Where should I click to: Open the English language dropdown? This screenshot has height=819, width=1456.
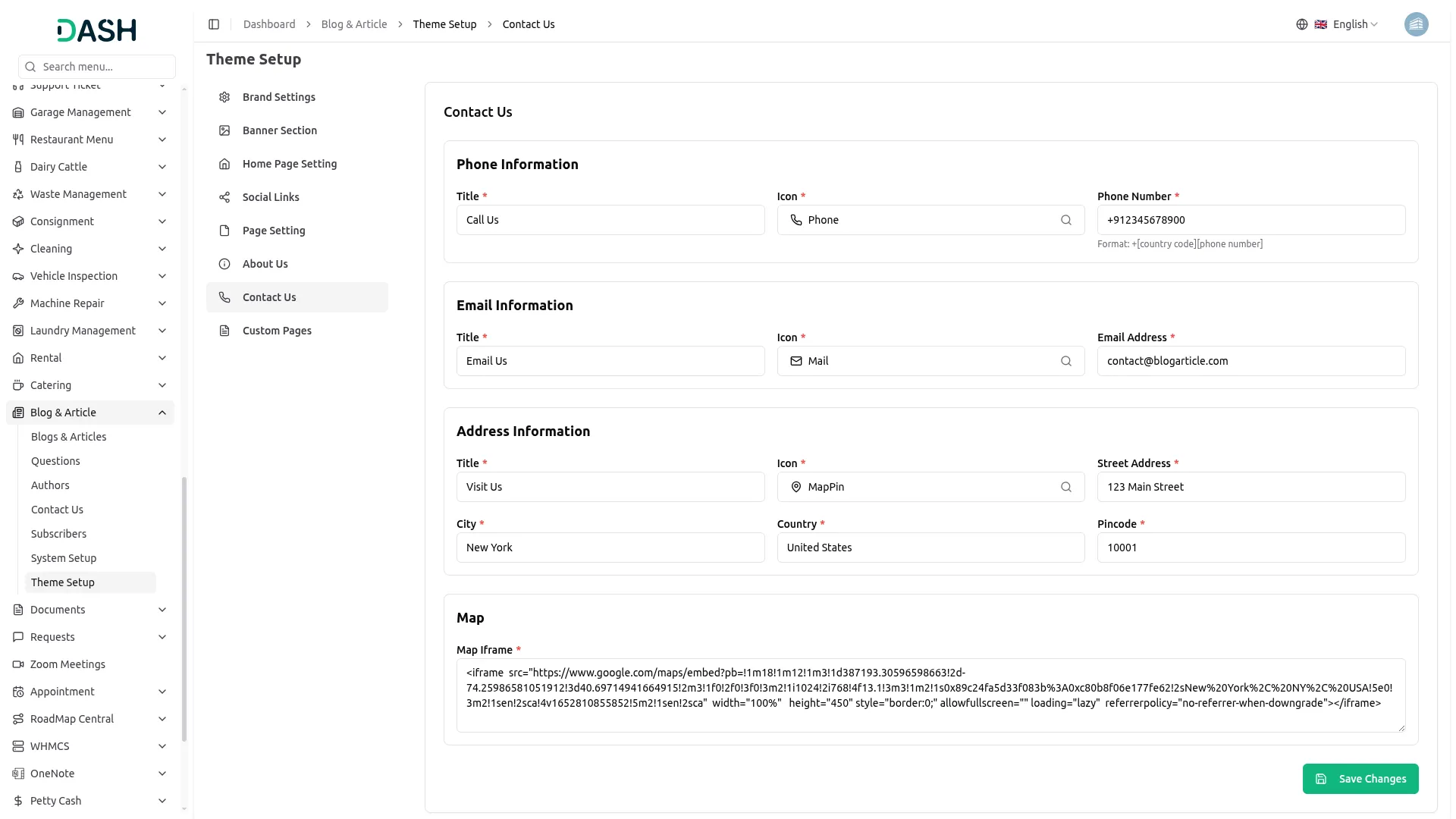click(x=1354, y=24)
